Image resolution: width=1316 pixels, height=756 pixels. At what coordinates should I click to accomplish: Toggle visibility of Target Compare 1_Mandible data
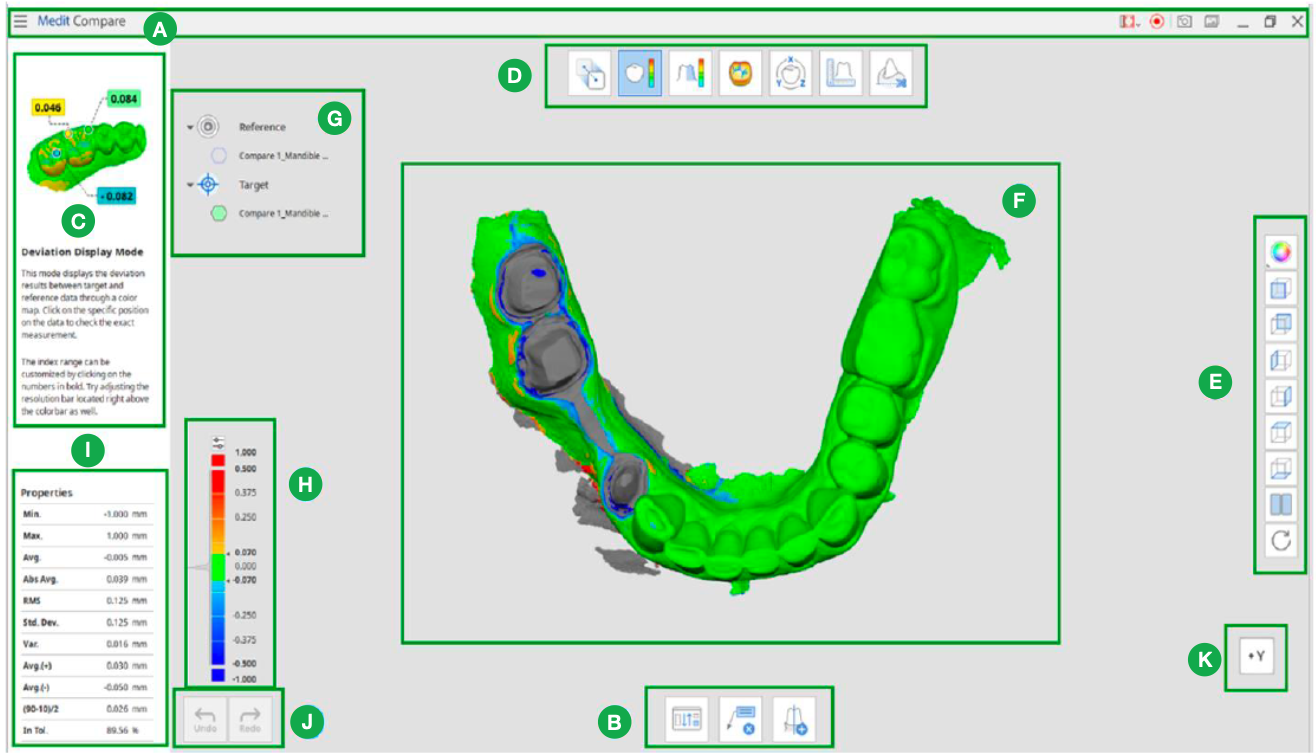coord(219,213)
